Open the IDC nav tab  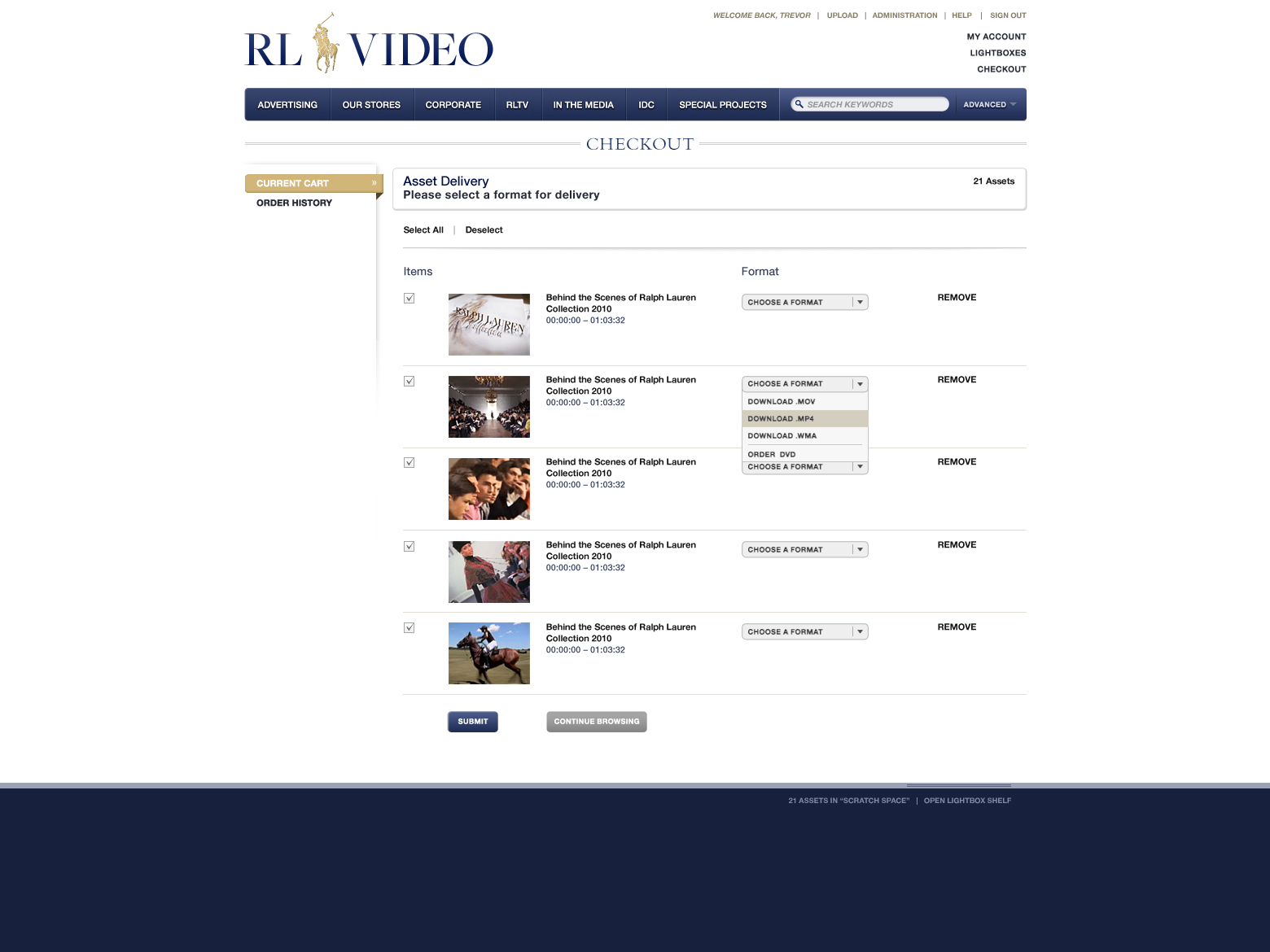pyautogui.click(x=646, y=104)
